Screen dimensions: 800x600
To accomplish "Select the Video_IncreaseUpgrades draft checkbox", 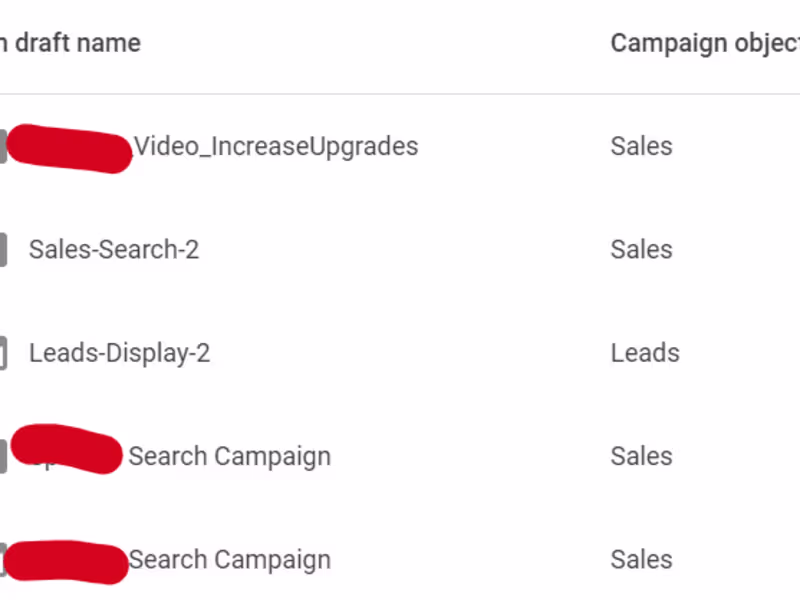I will tap(3, 147).
